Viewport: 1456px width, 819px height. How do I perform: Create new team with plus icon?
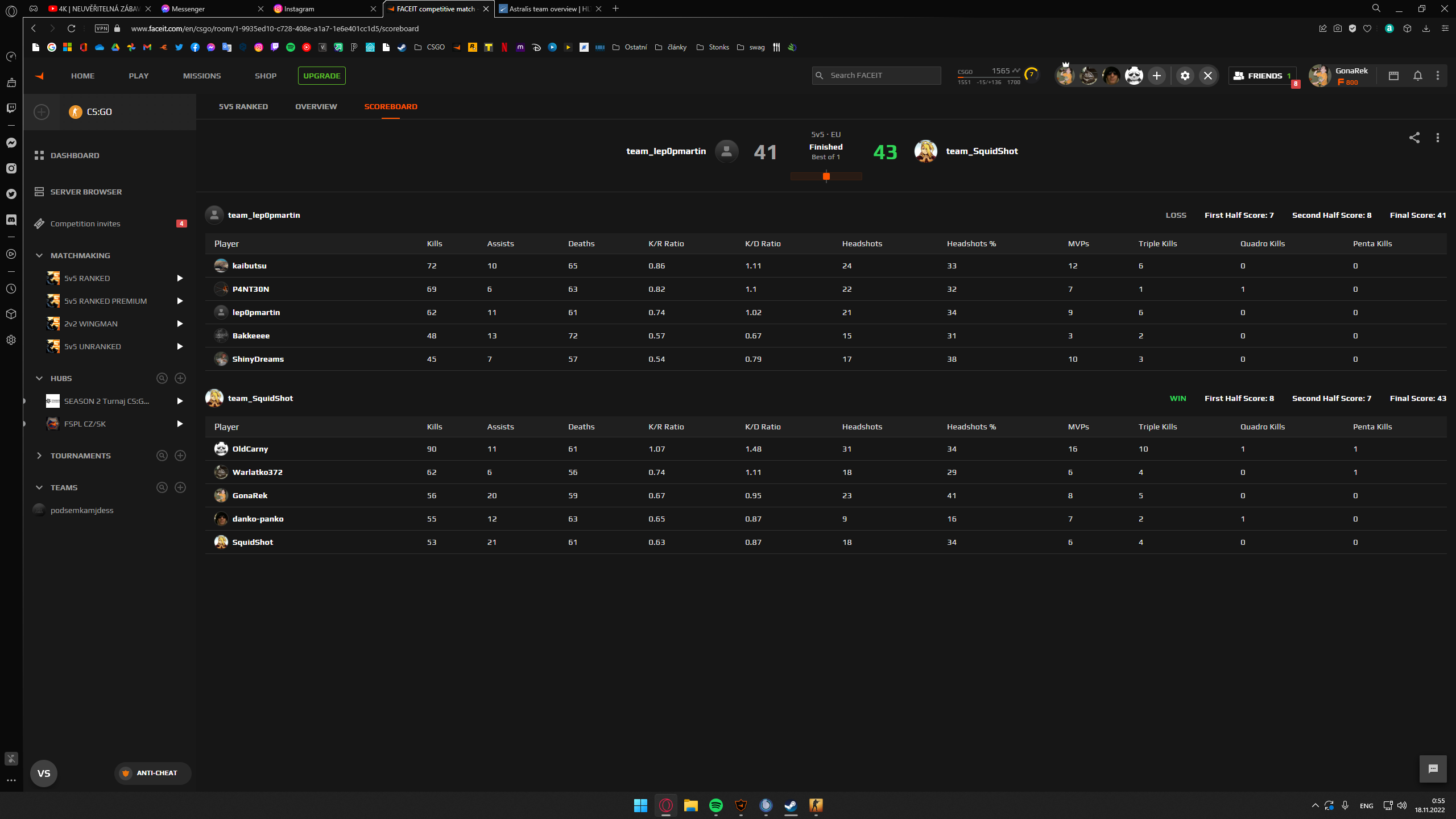pyautogui.click(x=180, y=487)
